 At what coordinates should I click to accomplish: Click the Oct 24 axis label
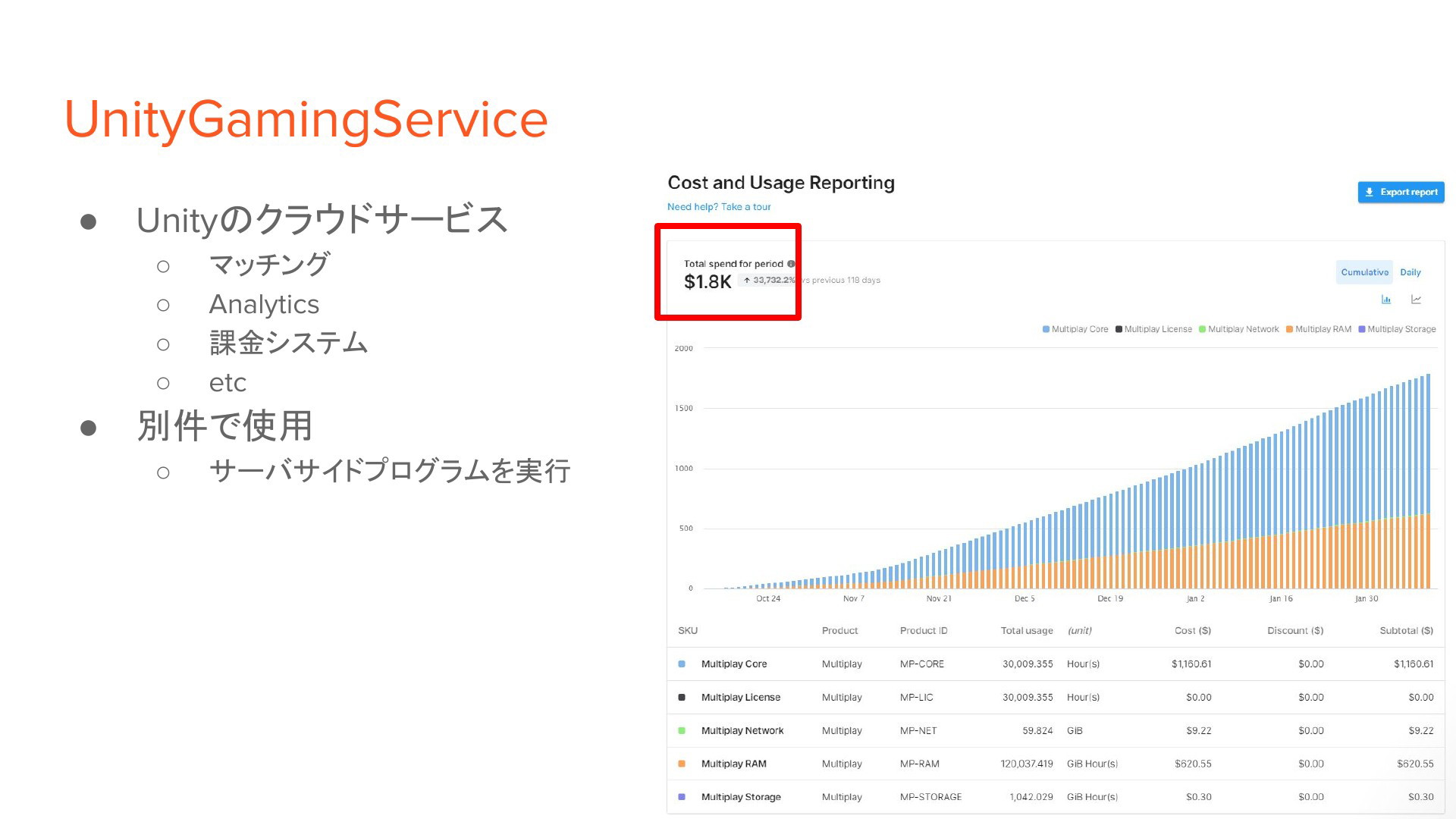click(768, 599)
